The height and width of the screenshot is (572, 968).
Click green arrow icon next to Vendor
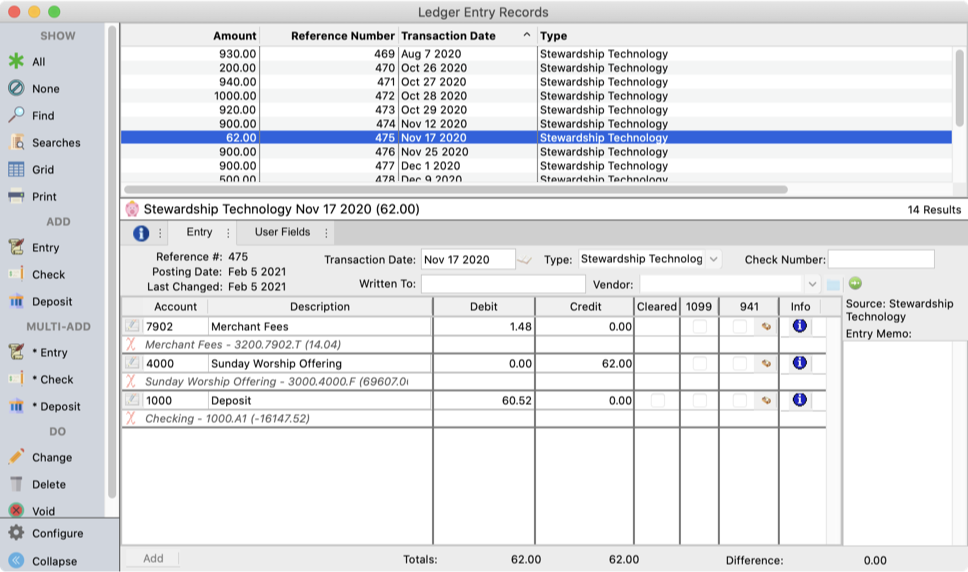coord(855,283)
